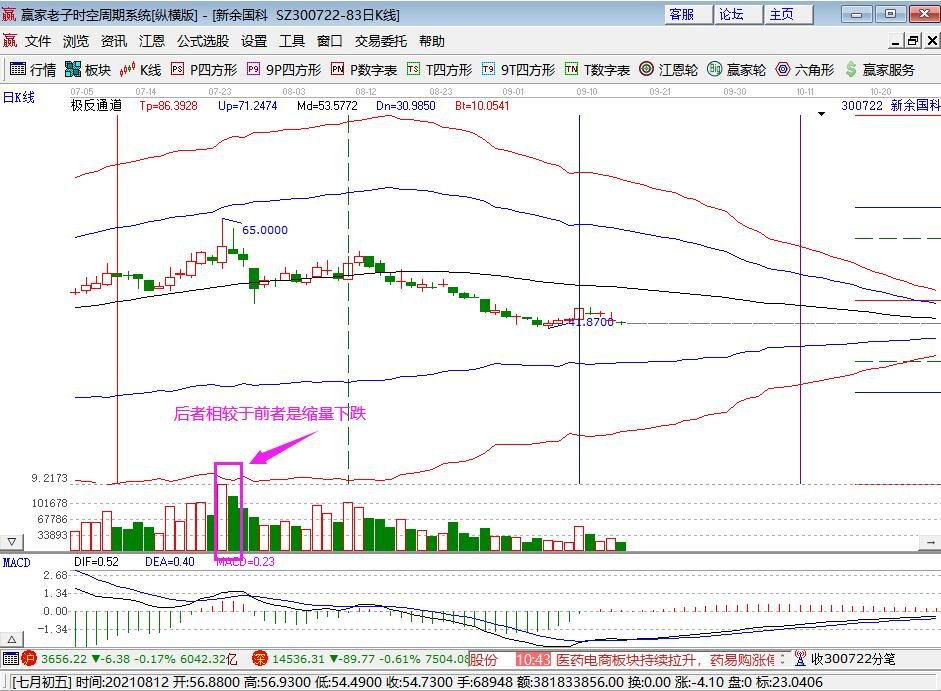Click the 07-23 date on the time axis

click(x=220, y=92)
